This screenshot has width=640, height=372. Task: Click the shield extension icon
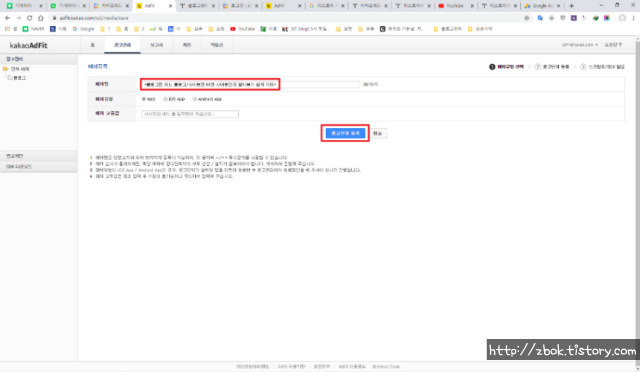pyautogui.click(x=562, y=18)
